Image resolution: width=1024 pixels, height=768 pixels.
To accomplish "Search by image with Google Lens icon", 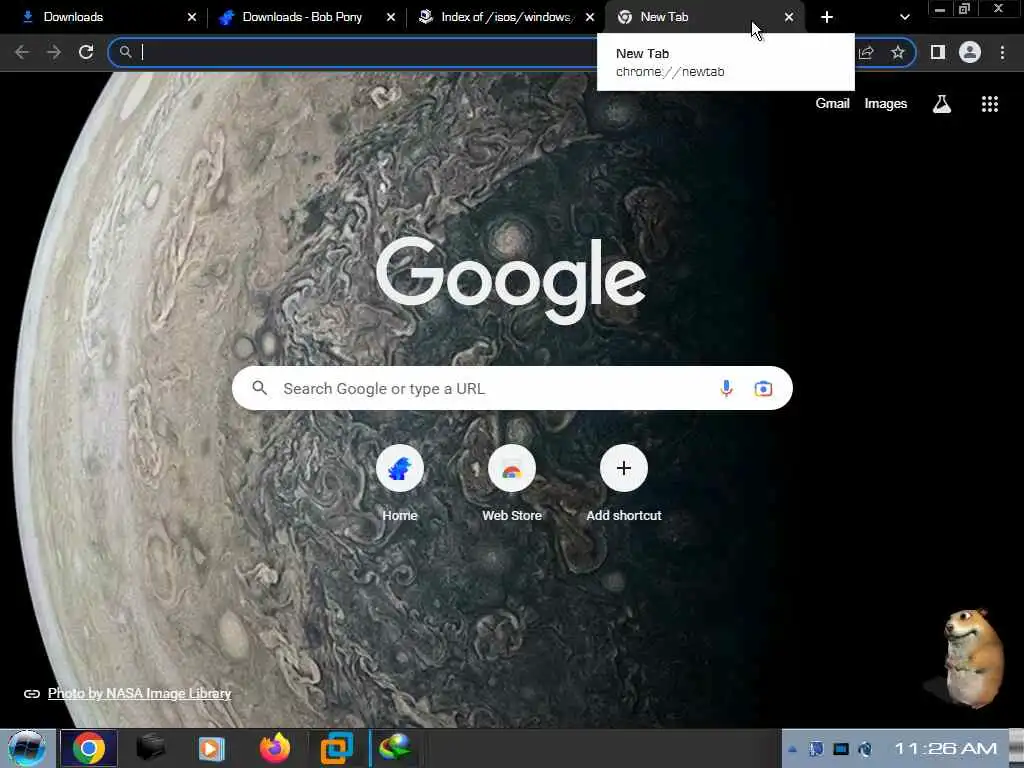I will [763, 389].
